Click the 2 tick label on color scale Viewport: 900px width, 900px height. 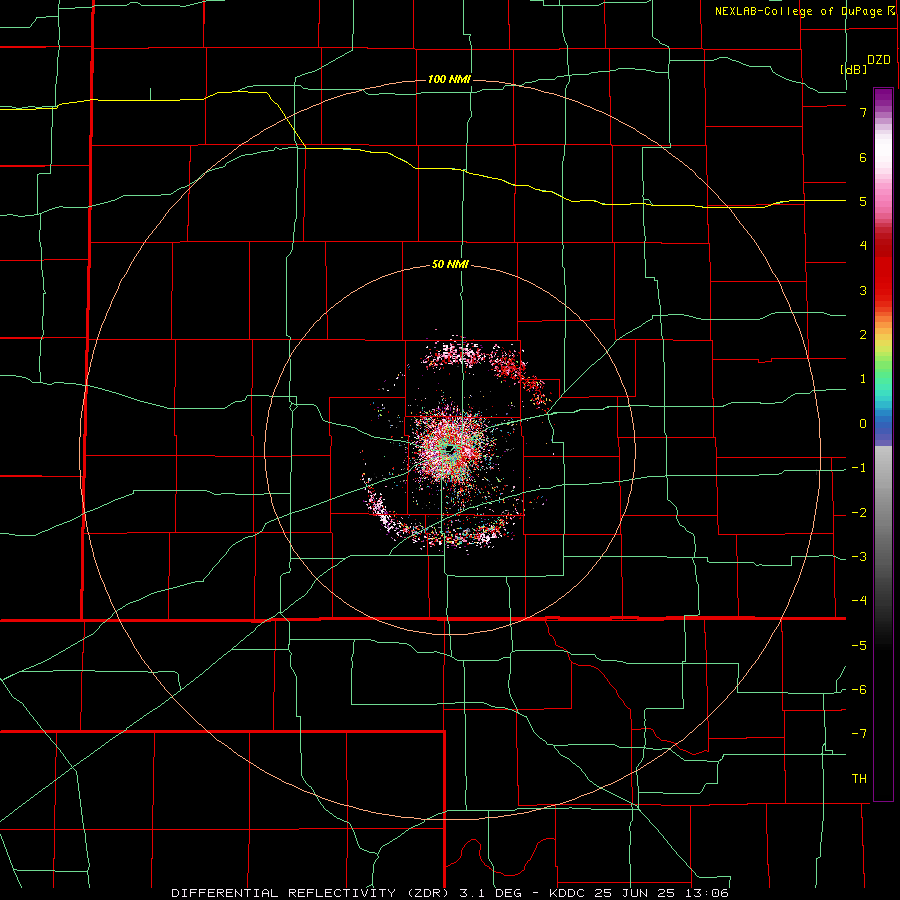(x=863, y=335)
